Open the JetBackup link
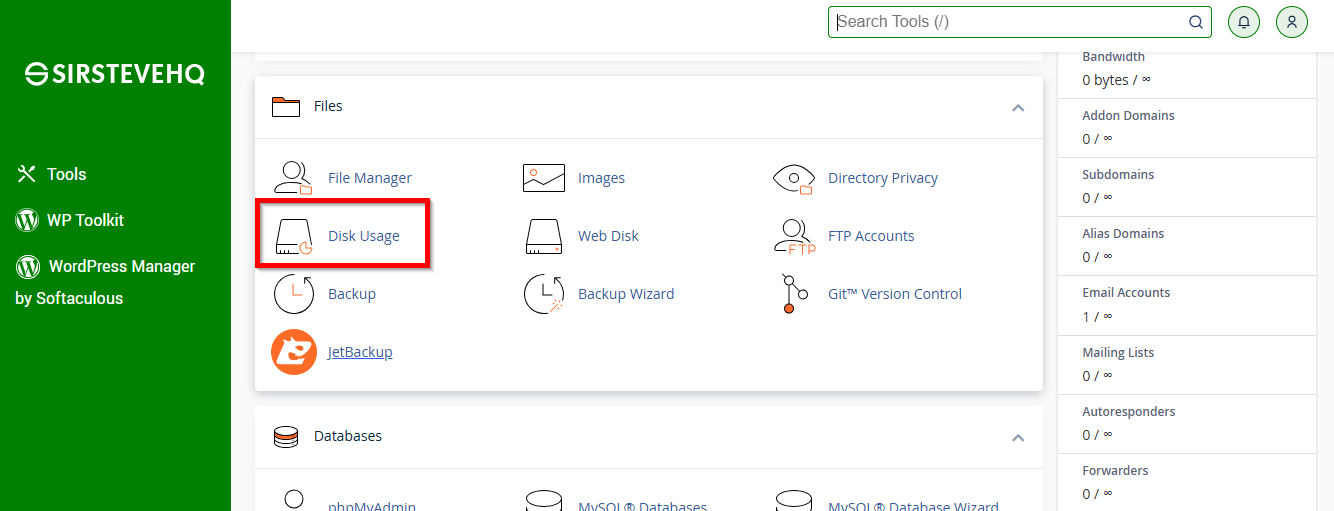1334x511 pixels. (x=360, y=352)
